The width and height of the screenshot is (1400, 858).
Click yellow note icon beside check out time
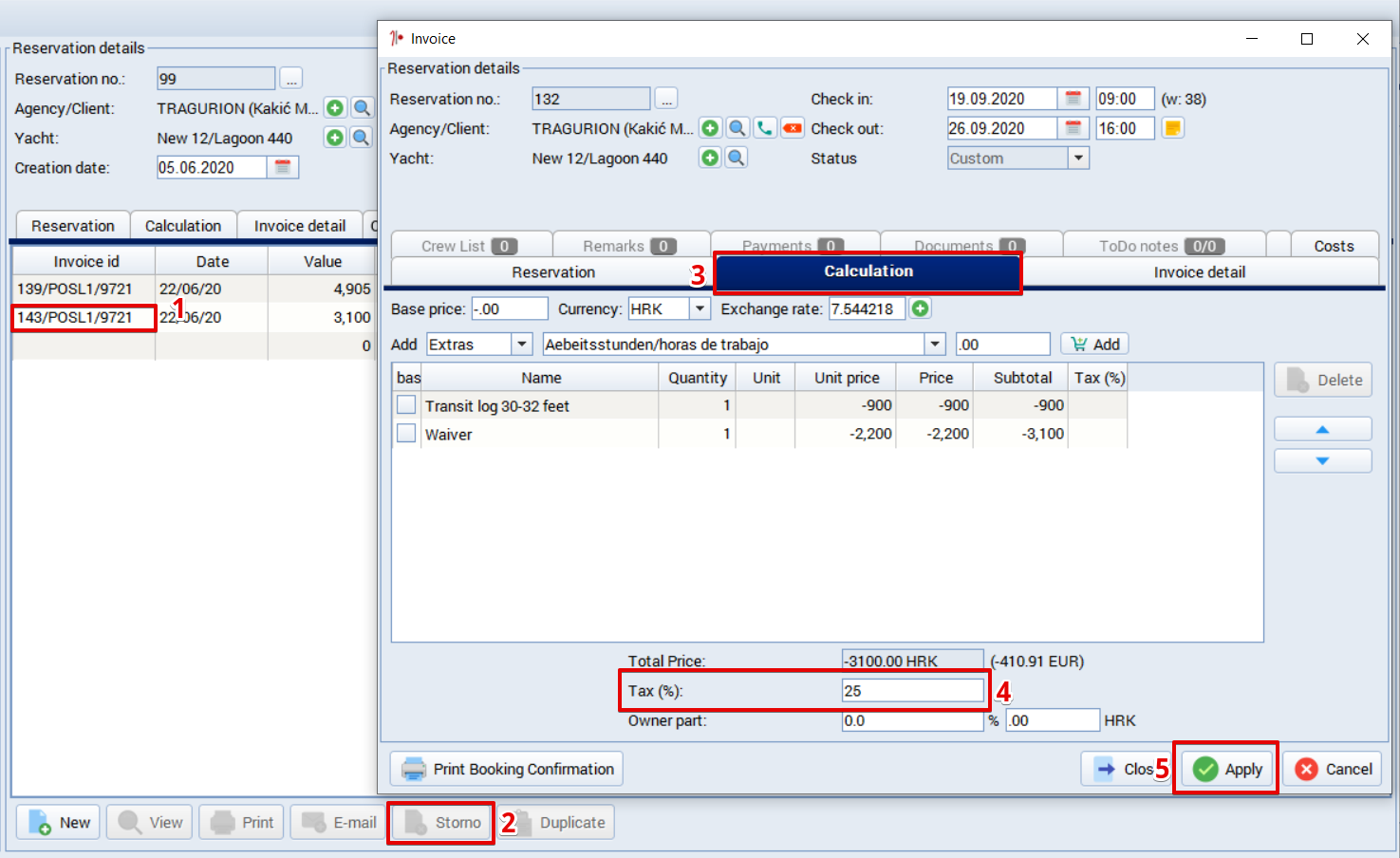(1173, 128)
